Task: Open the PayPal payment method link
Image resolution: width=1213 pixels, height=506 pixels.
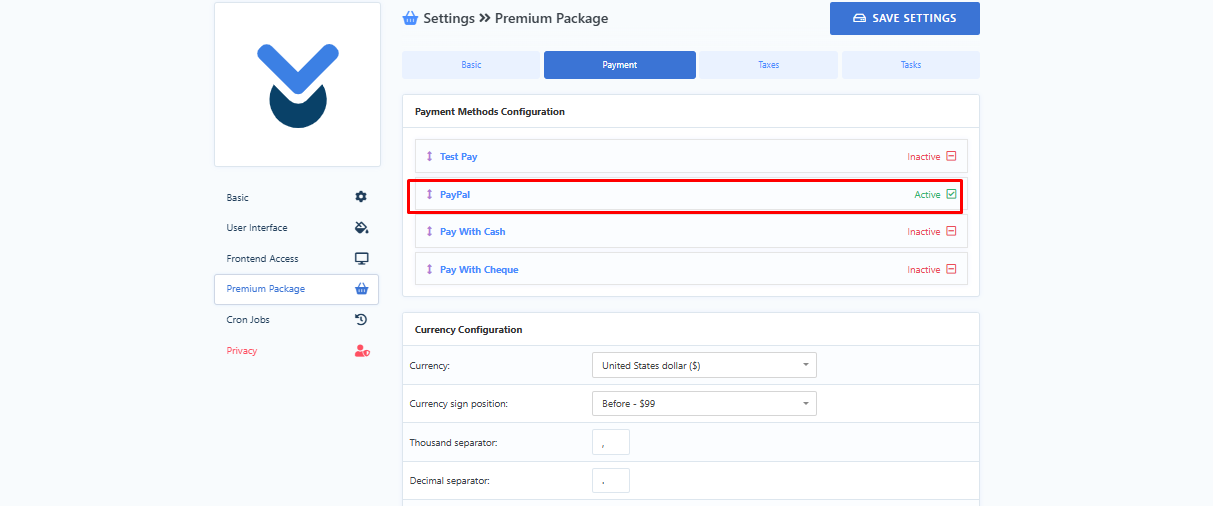Action: click(455, 194)
